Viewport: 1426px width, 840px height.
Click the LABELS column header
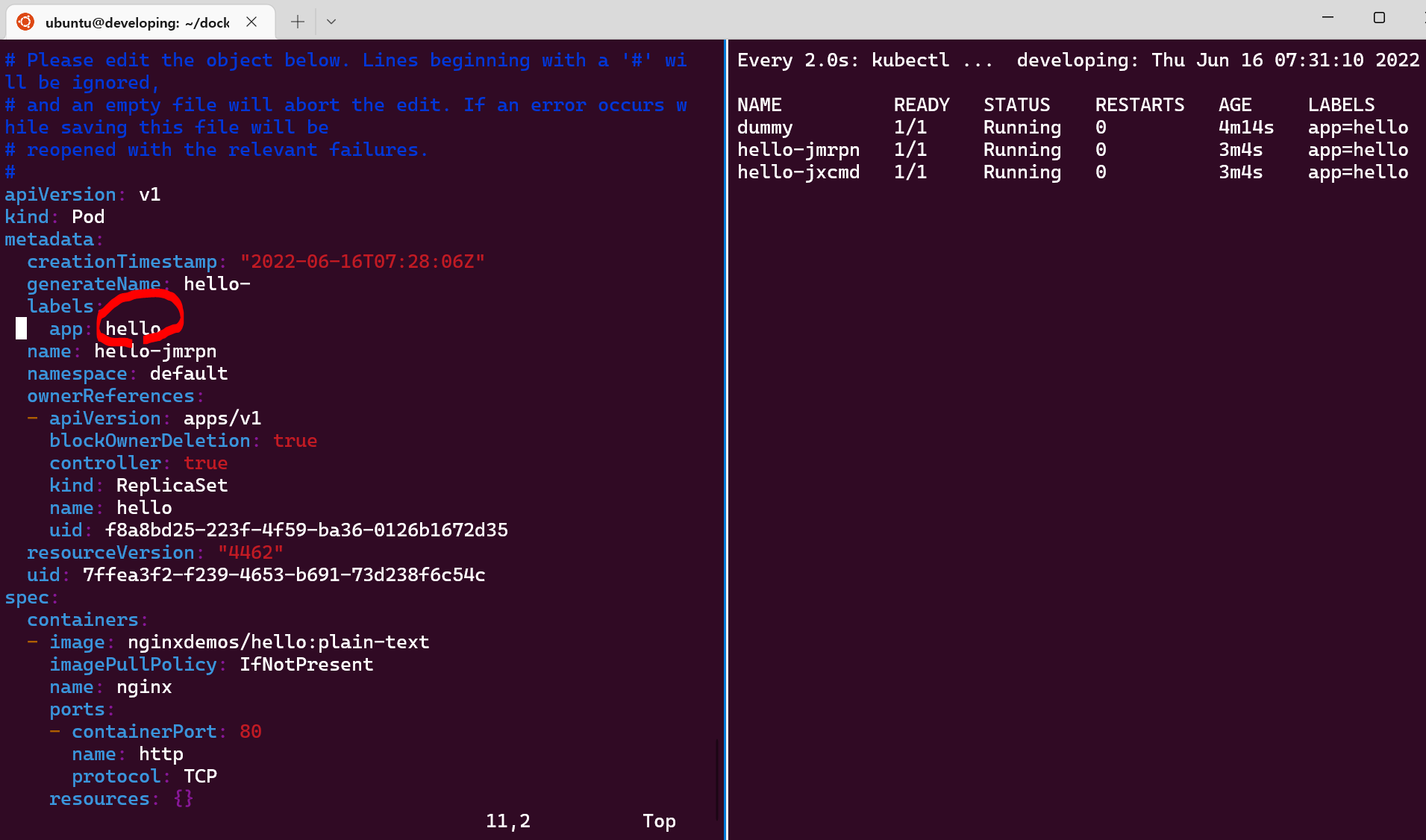(1342, 105)
